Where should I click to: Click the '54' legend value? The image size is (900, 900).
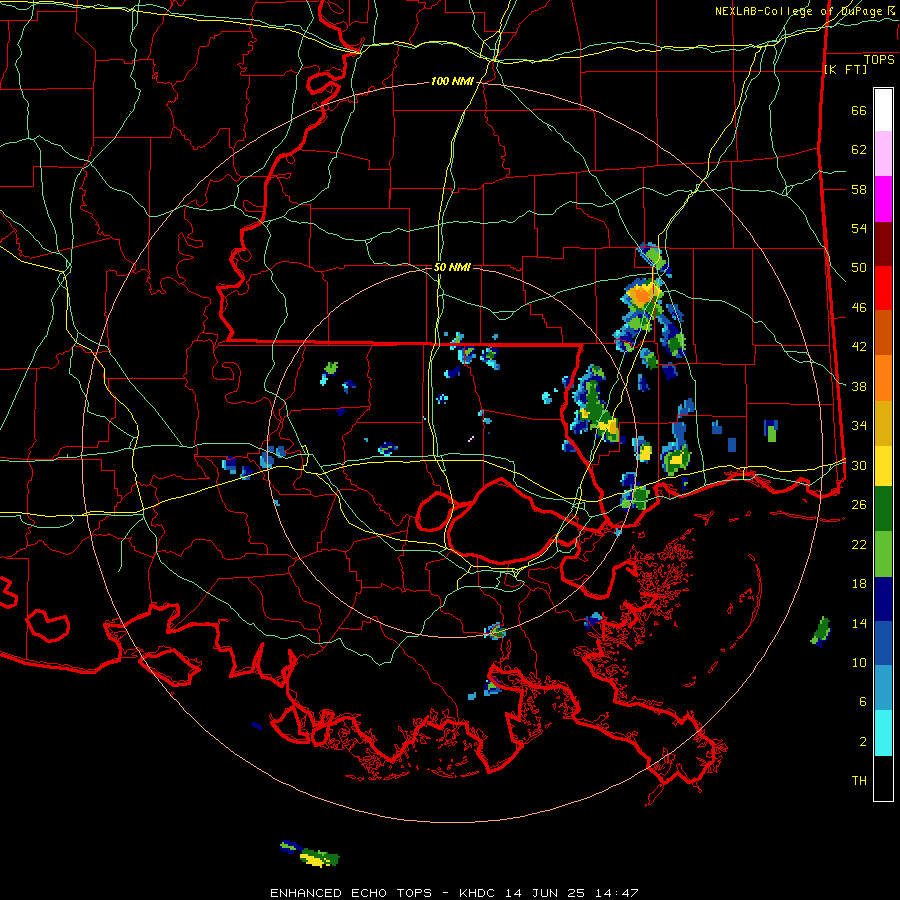click(x=859, y=228)
